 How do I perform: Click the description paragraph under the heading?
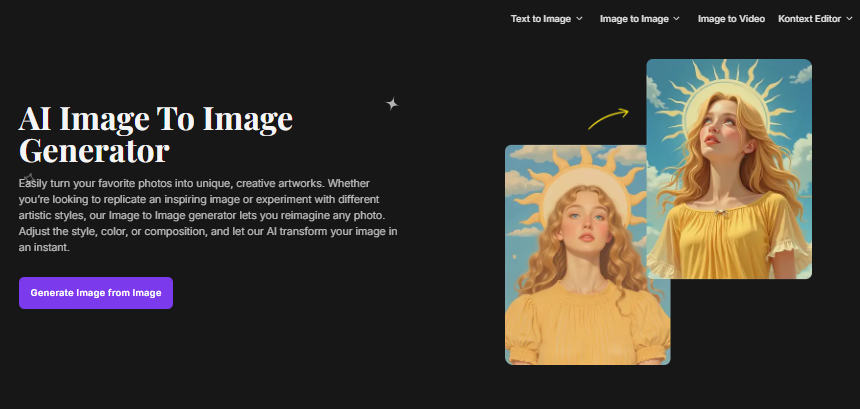pos(209,215)
